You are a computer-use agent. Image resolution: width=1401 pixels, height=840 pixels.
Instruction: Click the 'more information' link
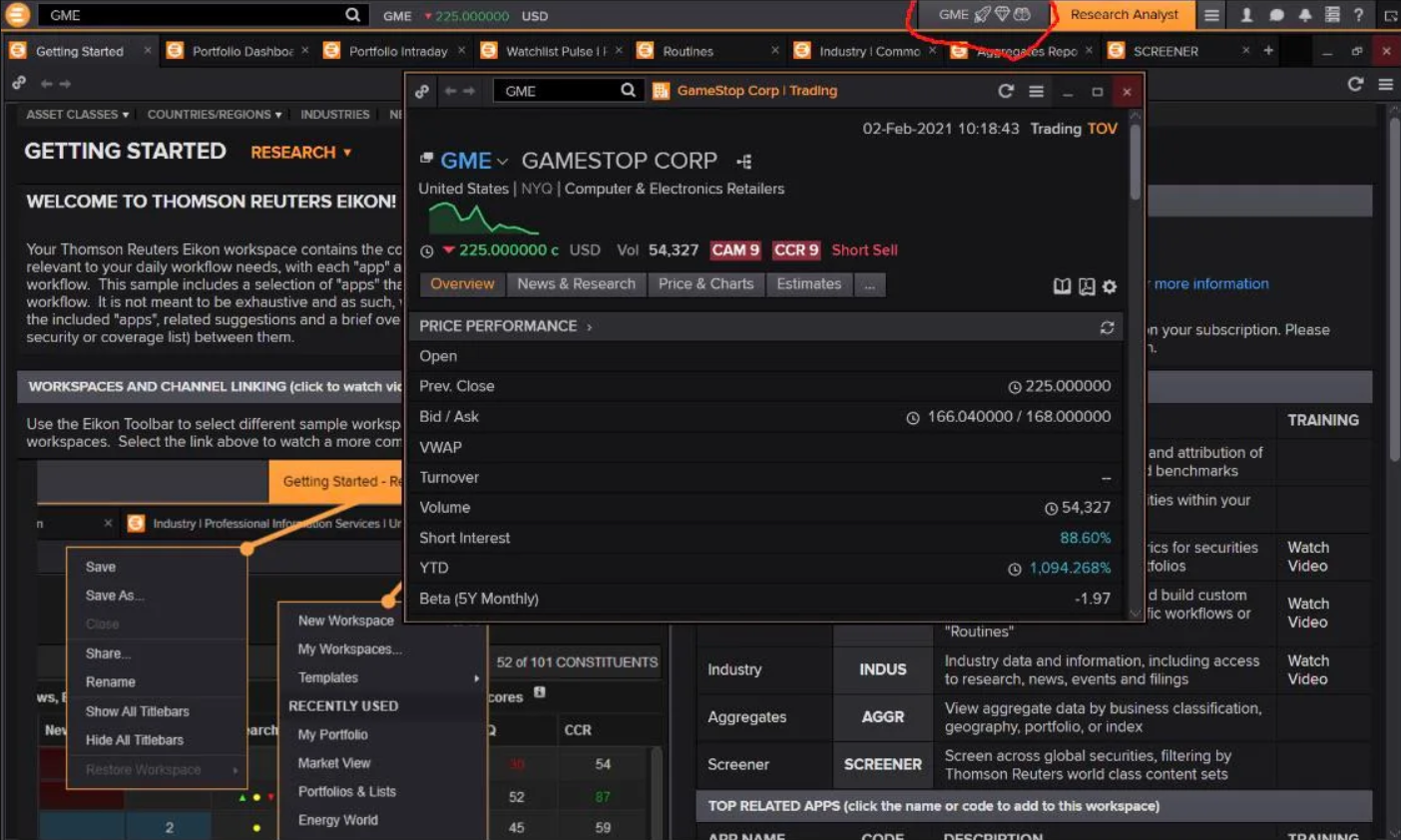coord(1211,283)
